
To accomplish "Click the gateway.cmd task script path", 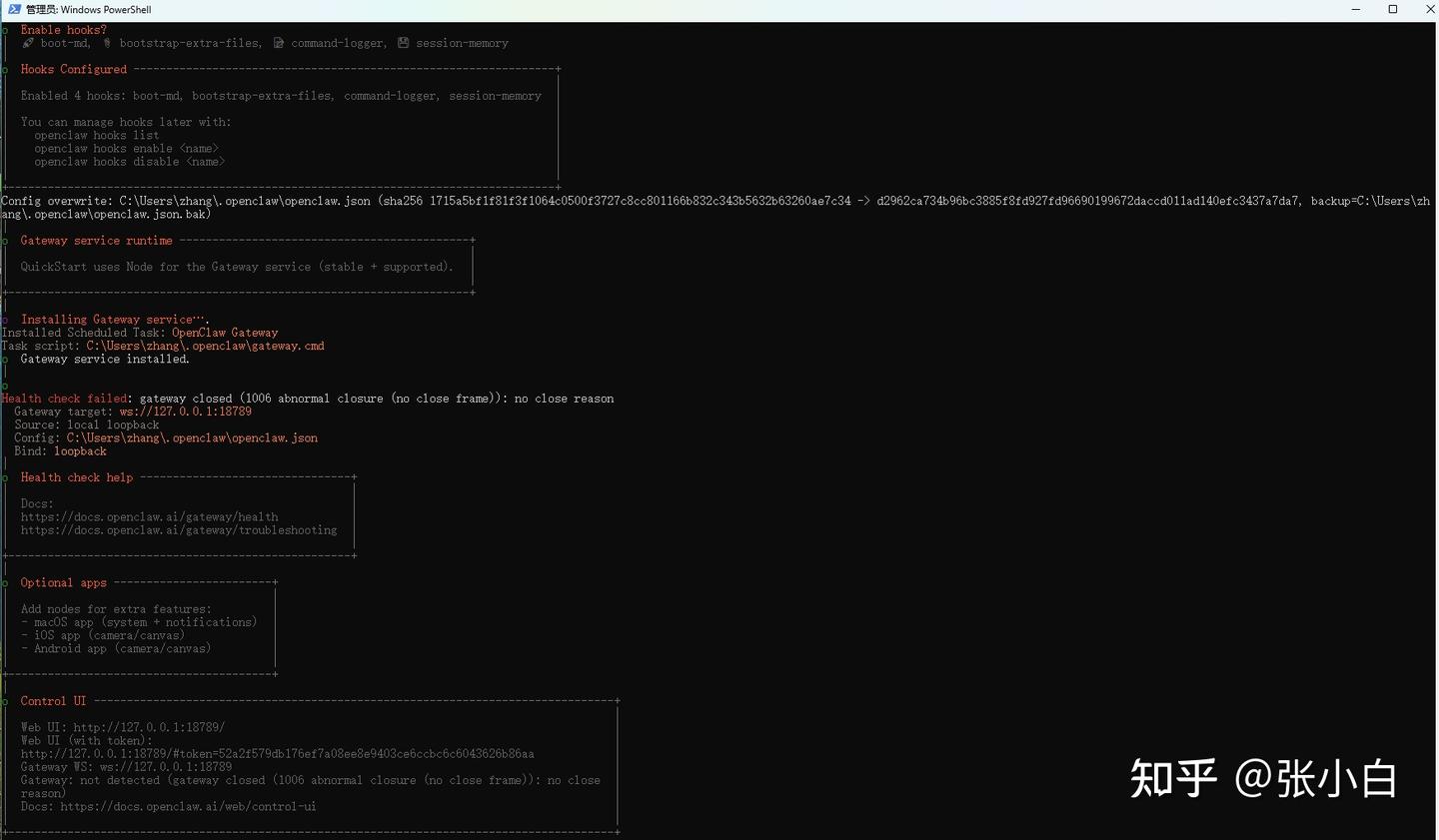I will tap(206, 346).
